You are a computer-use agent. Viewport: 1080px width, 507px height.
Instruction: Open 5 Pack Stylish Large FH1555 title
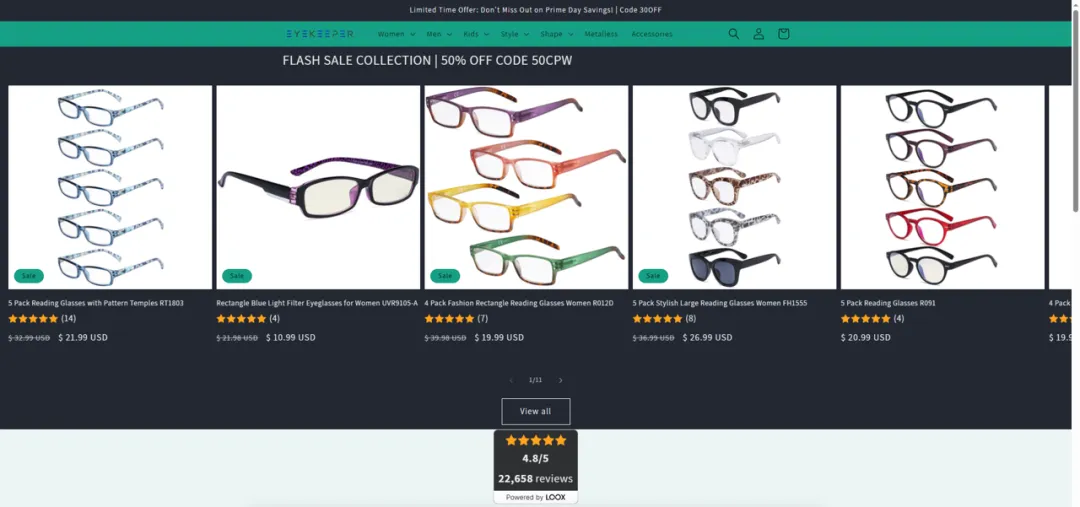pyautogui.click(x=720, y=302)
